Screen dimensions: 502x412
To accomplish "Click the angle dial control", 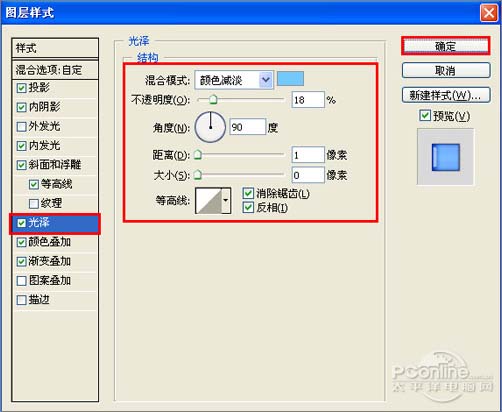I will pos(210,127).
